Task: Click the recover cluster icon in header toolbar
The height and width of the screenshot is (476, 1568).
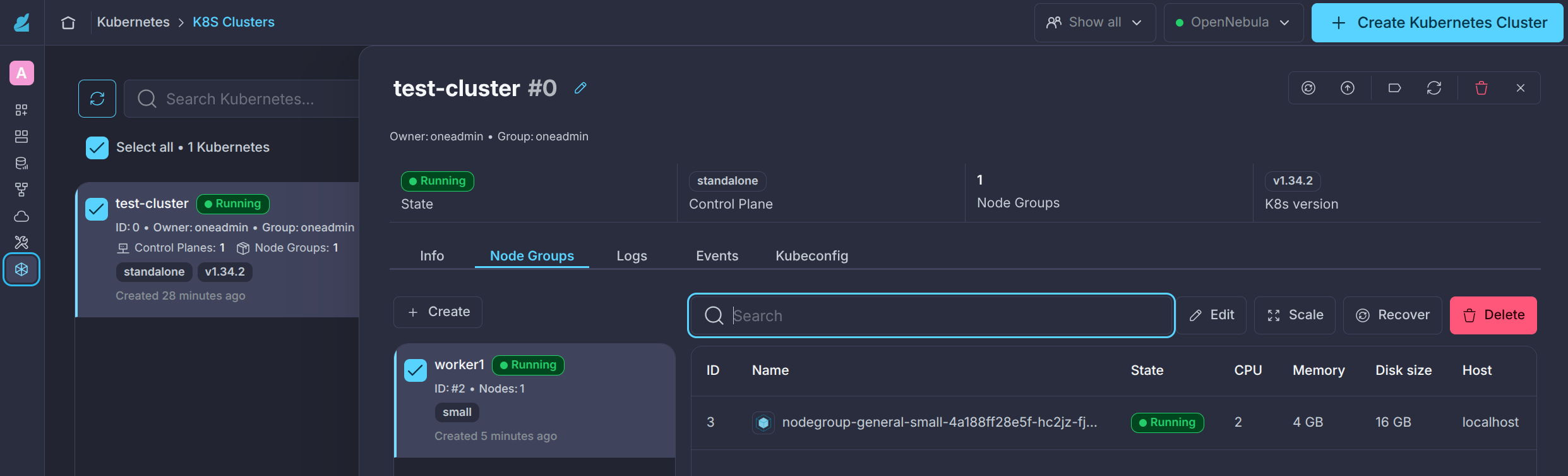Action: pyautogui.click(x=1308, y=88)
